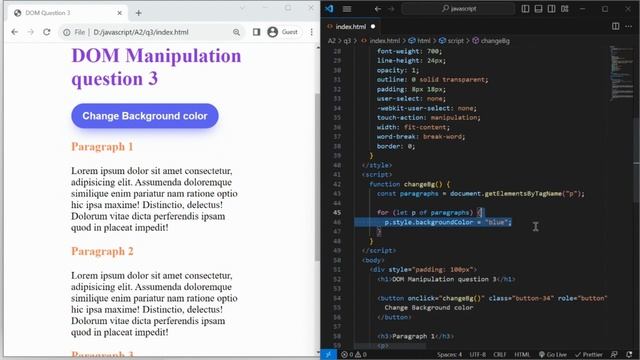Open html element breadcrumb
Screen dimensions: 640x360
[420, 41]
